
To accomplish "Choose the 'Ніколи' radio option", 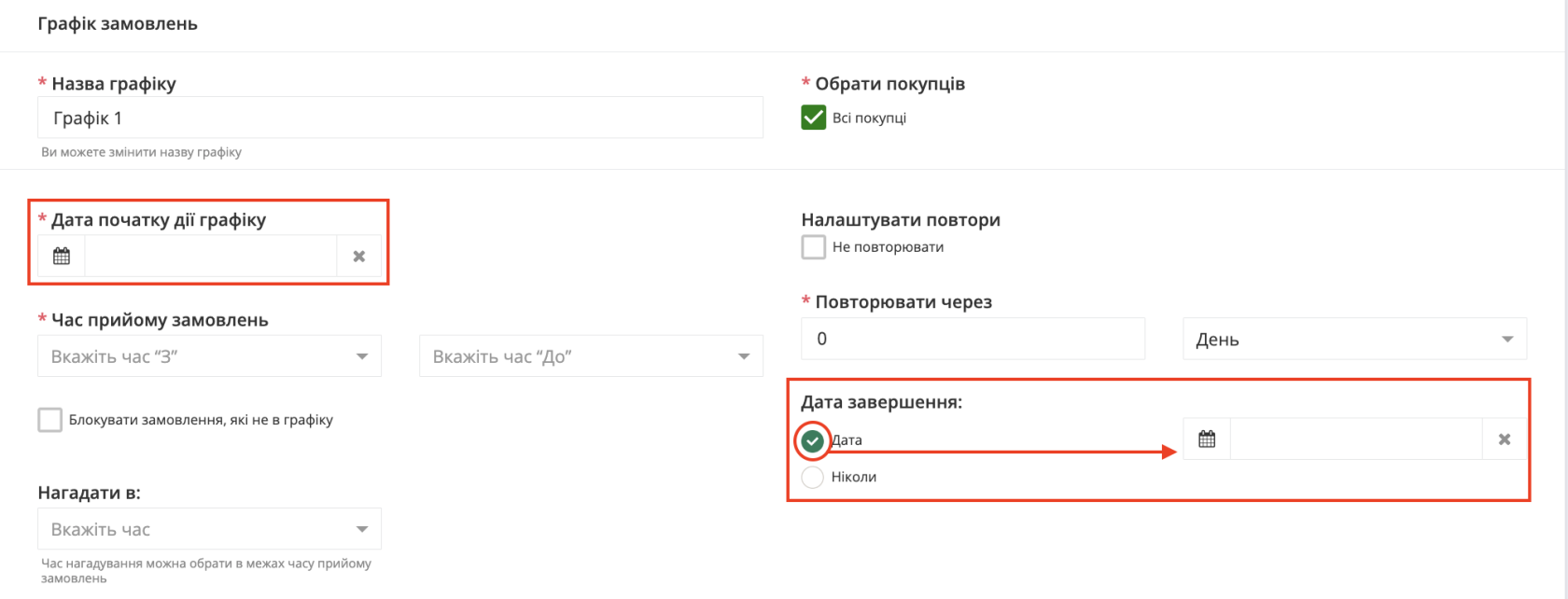I will coord(813,477).
